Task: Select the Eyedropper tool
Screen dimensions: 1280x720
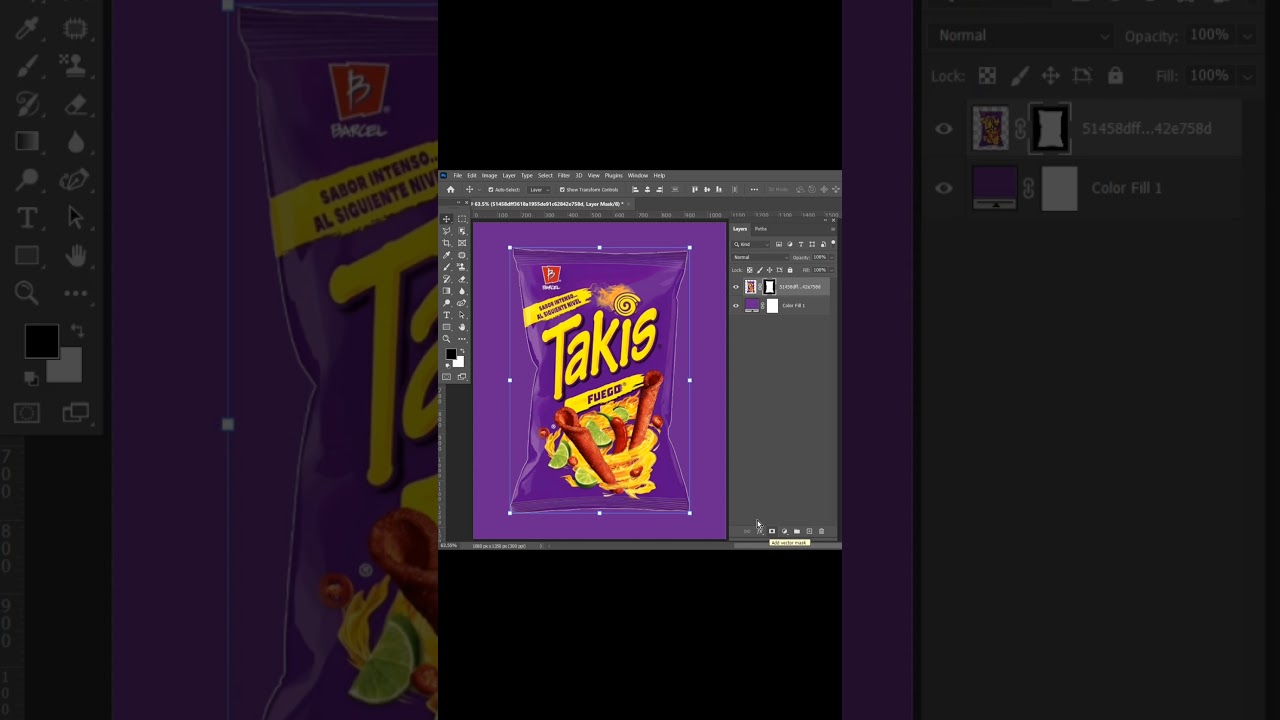Action: [x=446, y=255]
